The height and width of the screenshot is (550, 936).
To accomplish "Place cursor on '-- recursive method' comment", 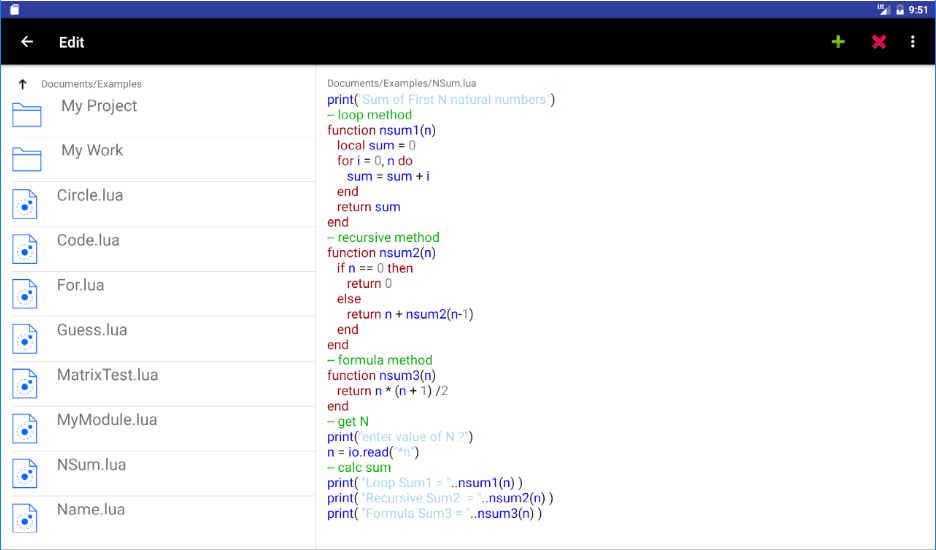I will point(383,238).
